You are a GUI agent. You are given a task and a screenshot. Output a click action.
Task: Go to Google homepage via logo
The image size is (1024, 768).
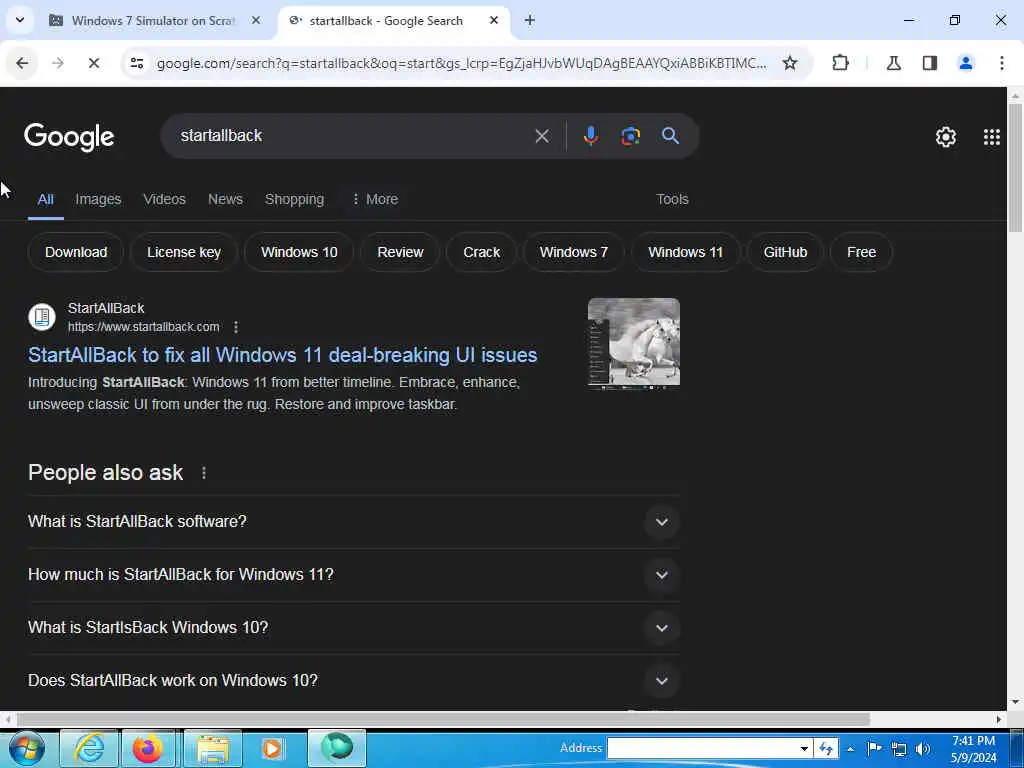pyautogui.click(x=69, y=137)
